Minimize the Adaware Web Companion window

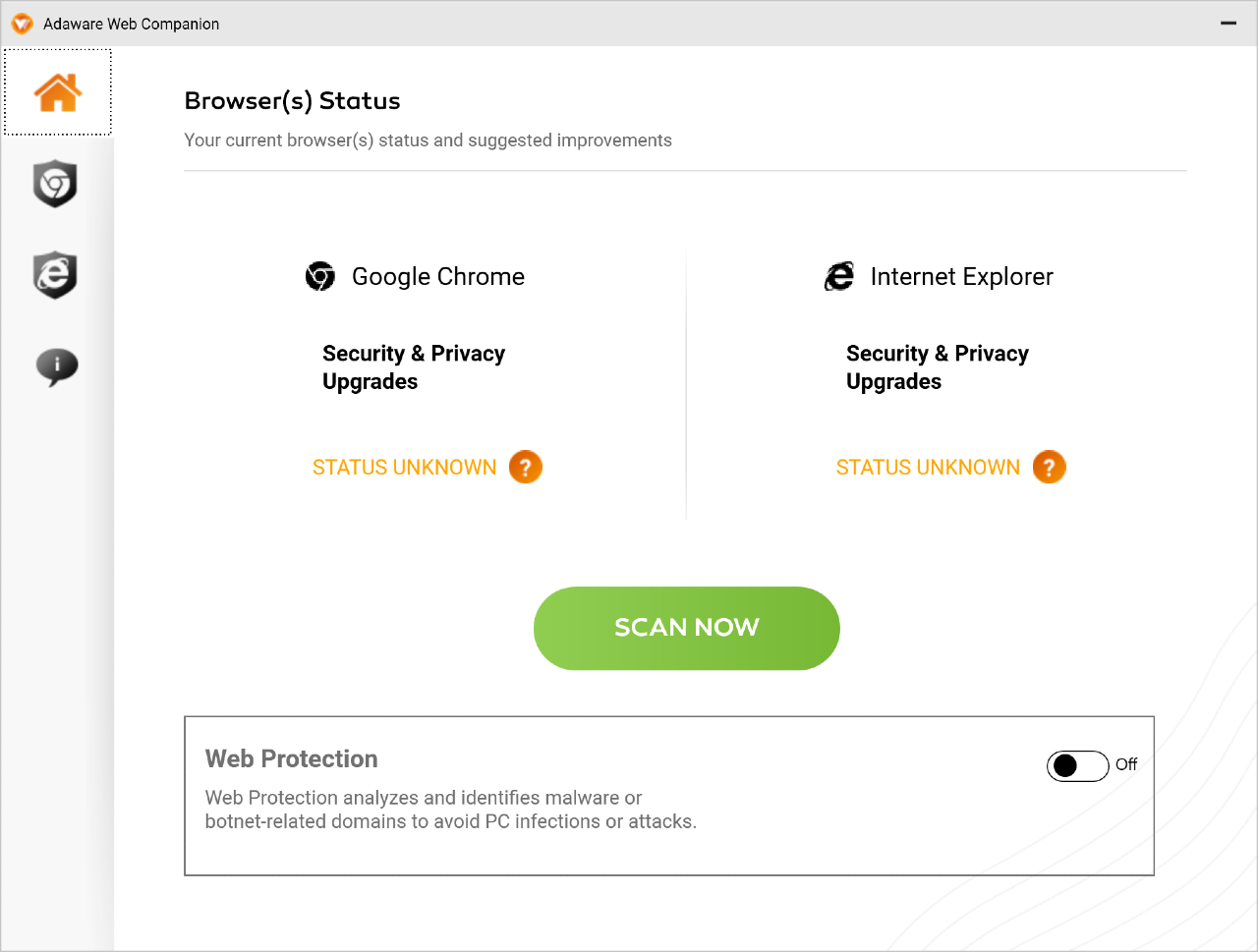pos(1229,24)
